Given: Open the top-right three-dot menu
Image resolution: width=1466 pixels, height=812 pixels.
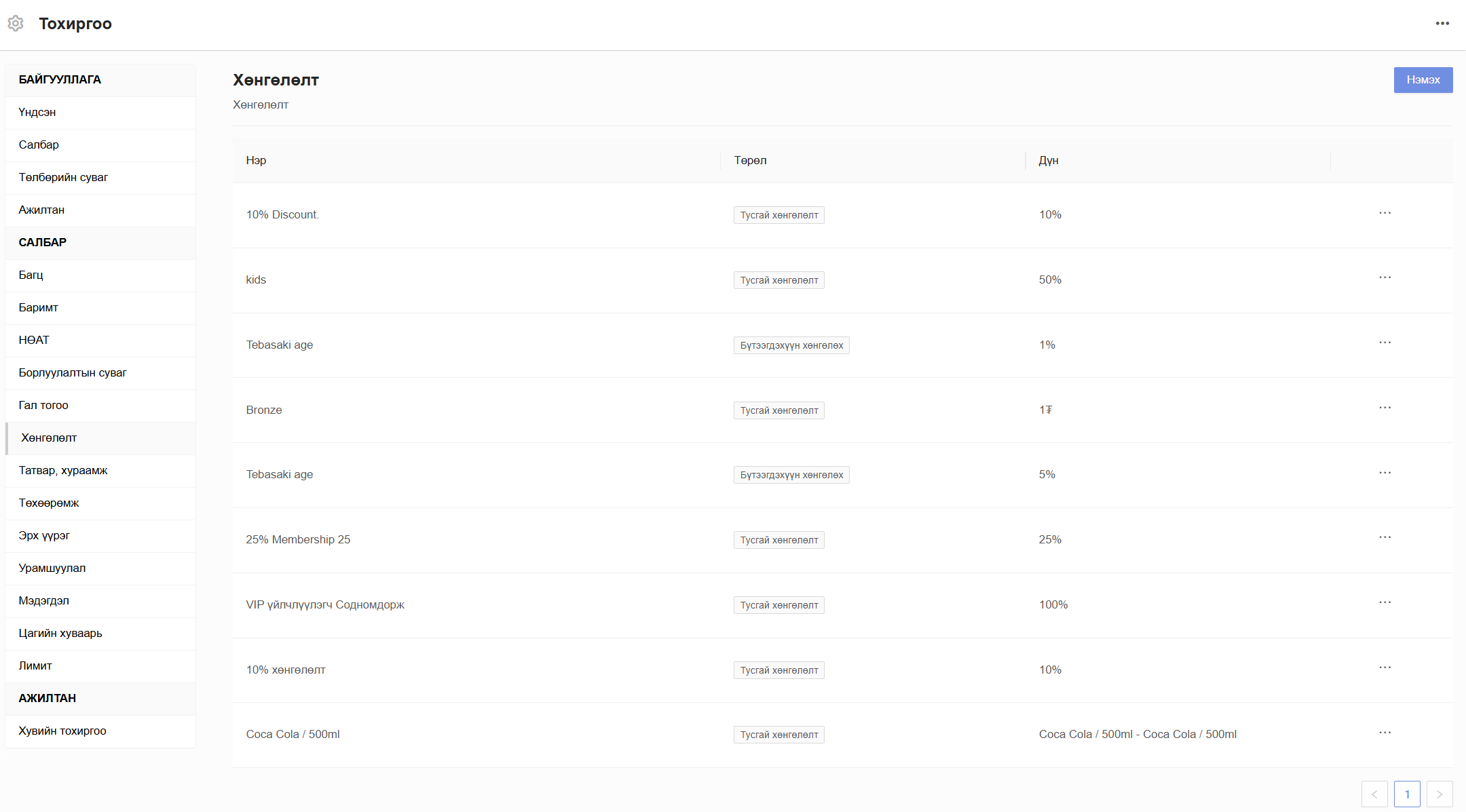Looking at the screenshot, I should tap(1442, 24).
